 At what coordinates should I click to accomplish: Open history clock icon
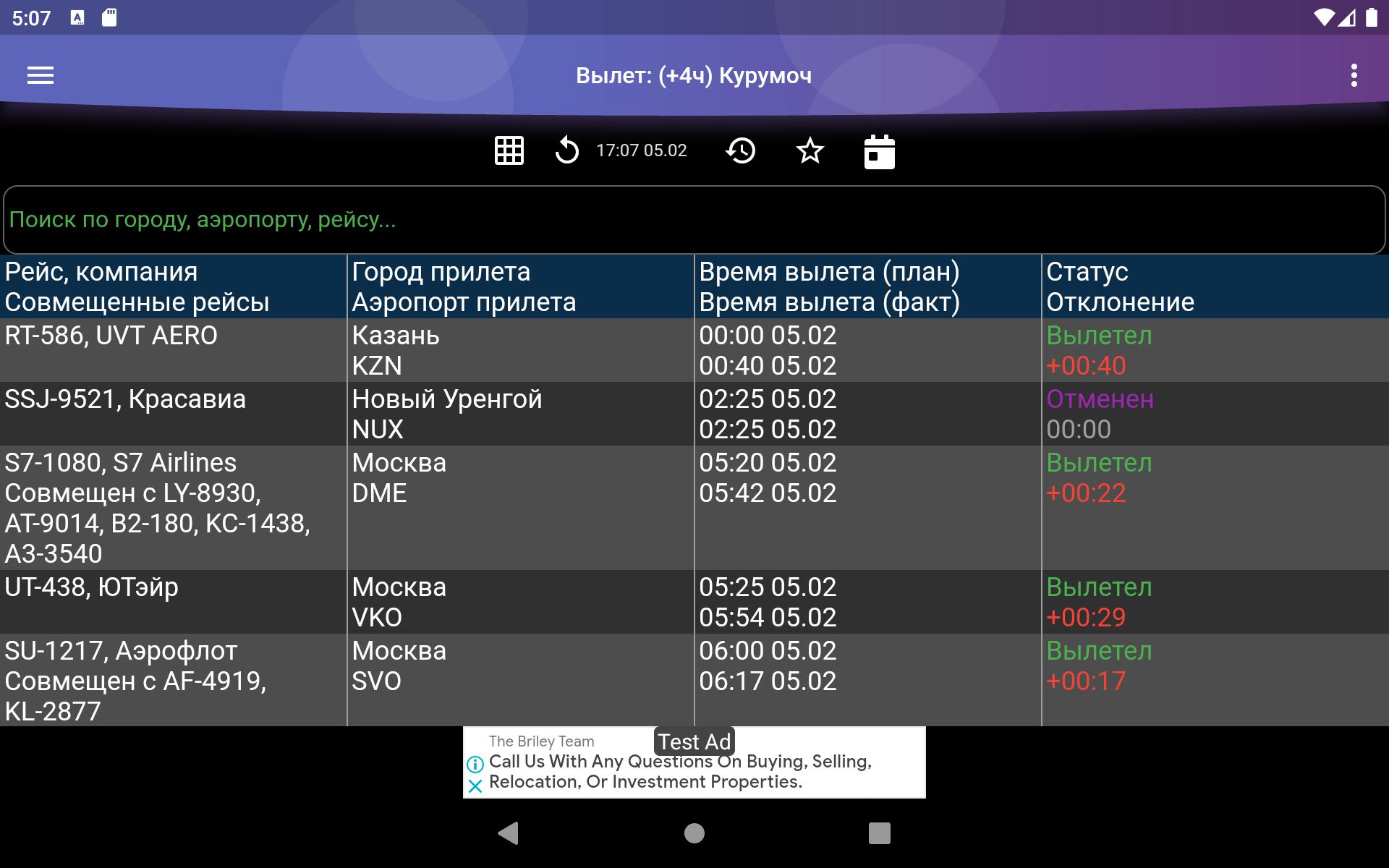[x=740, y=150]
